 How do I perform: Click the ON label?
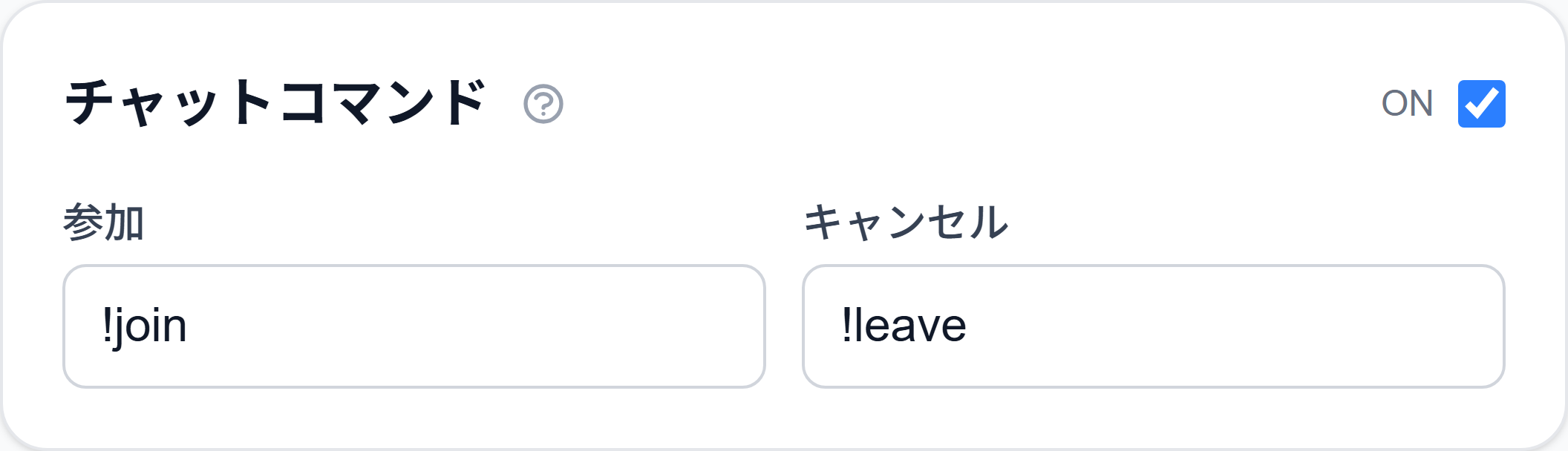pos(1407,104)
